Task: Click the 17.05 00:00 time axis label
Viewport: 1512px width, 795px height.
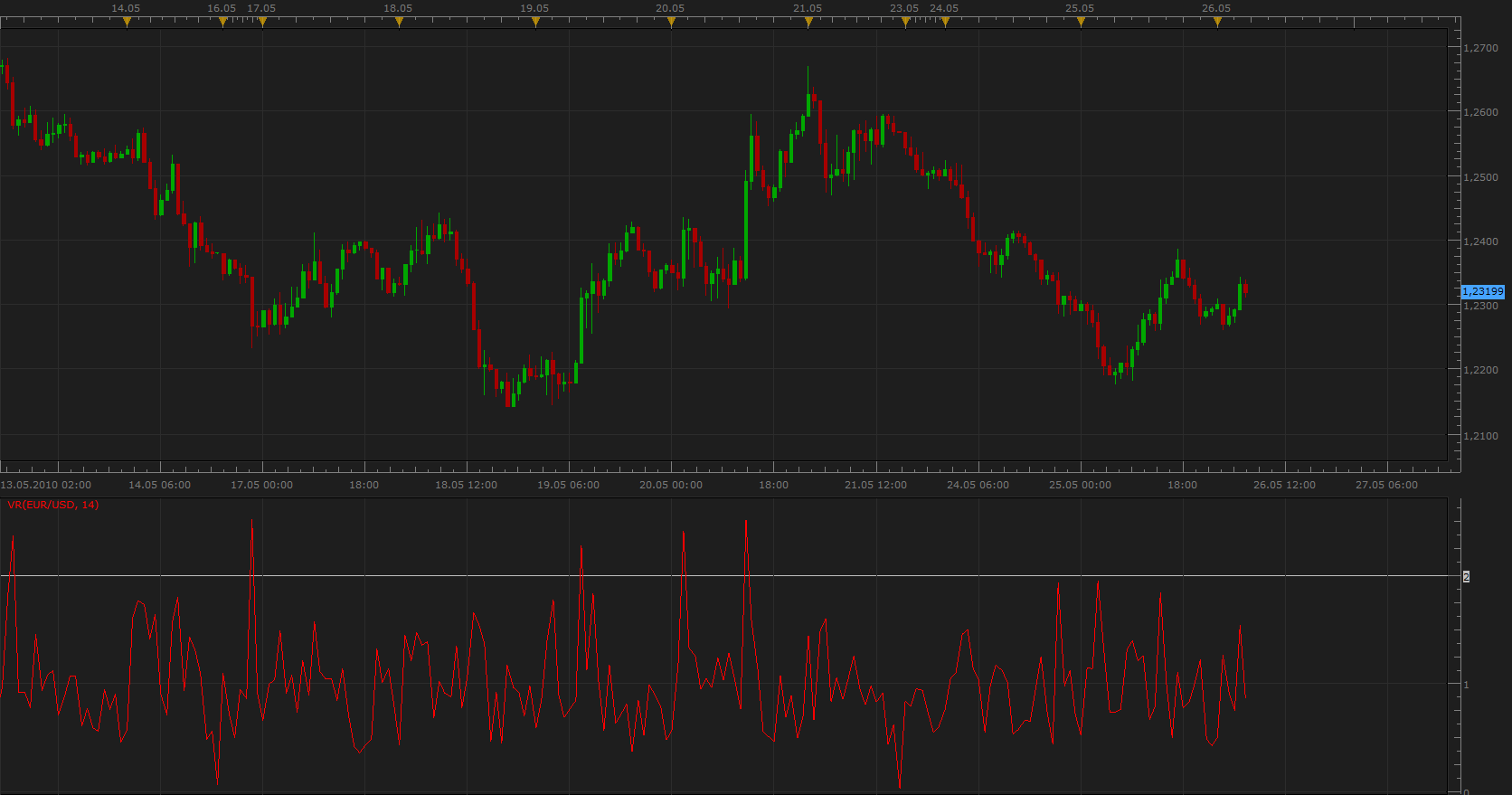Action: [261, 485]
